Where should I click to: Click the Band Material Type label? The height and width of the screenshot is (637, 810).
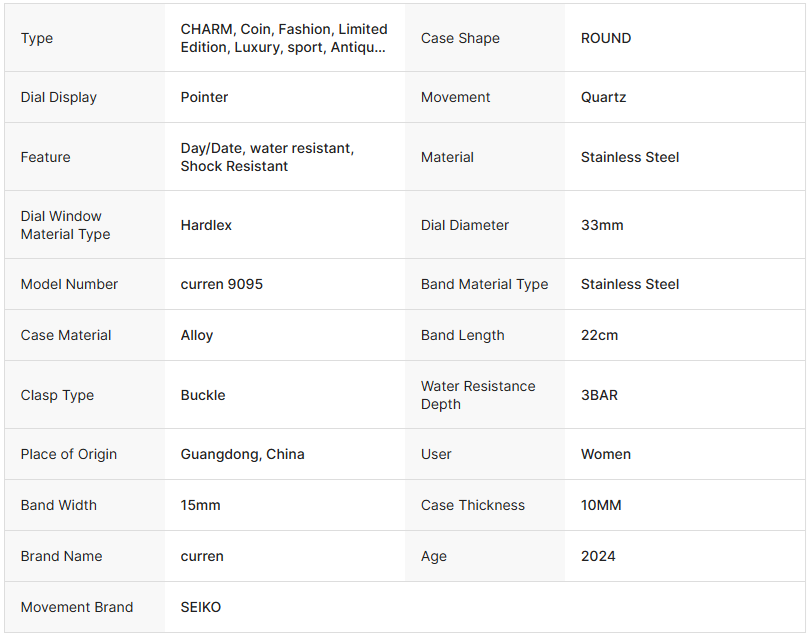[x=484, y=284]
